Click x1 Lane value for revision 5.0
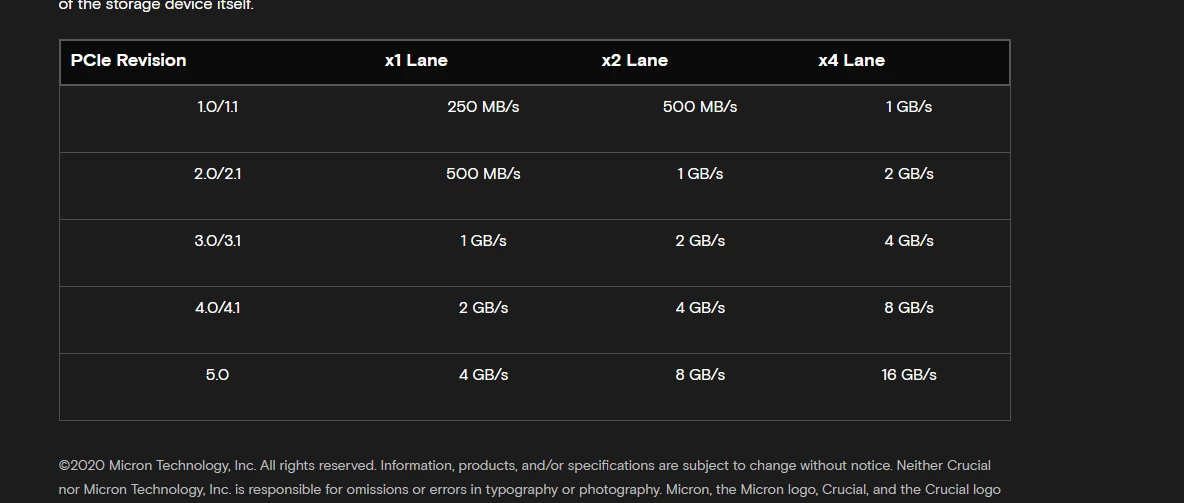This screenshot has height=503, width=1184. (x=483, y=375)
